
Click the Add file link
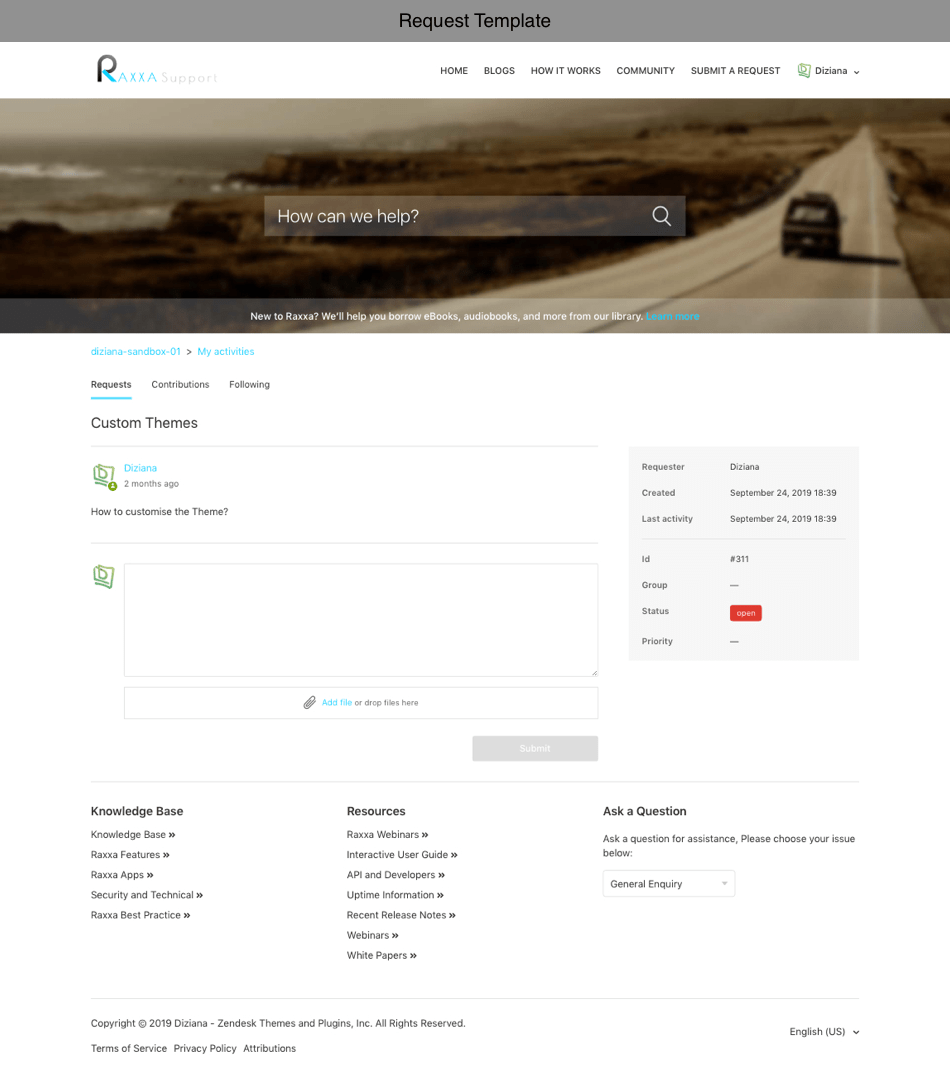(336, 703)
